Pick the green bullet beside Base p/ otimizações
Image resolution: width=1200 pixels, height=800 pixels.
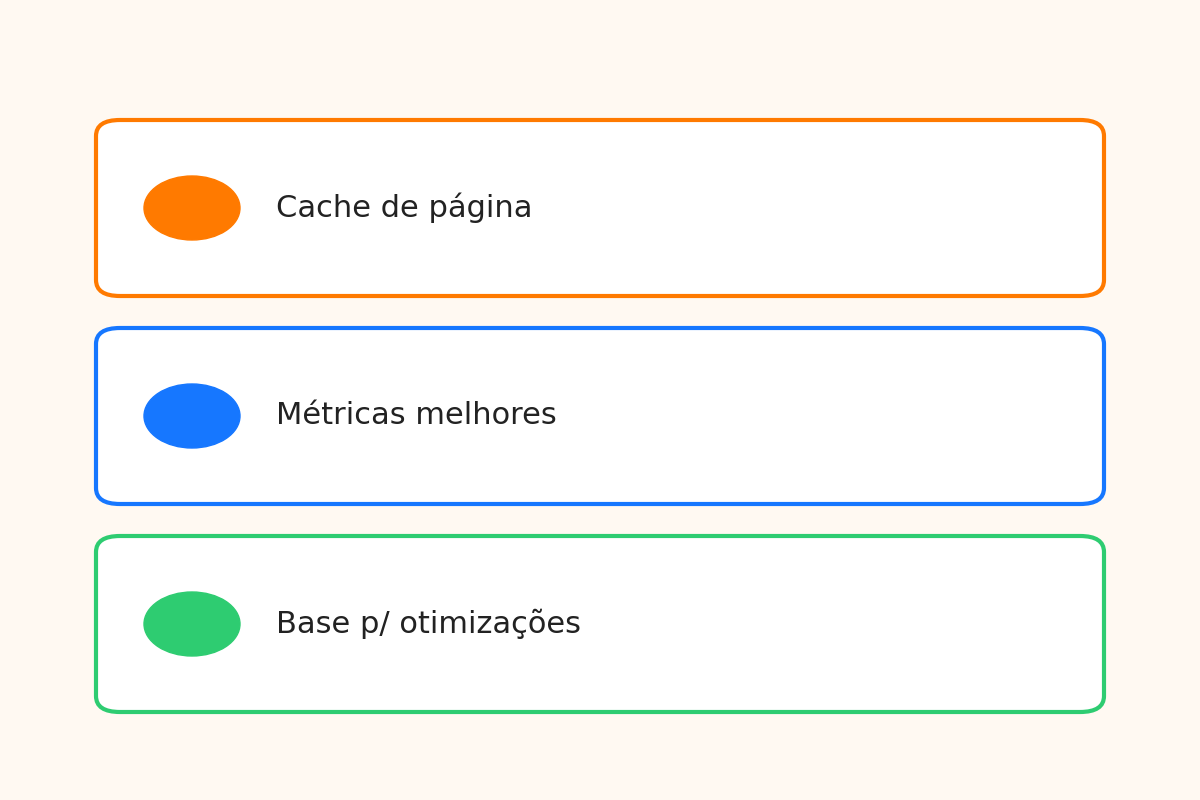click(x=192, y=624)
